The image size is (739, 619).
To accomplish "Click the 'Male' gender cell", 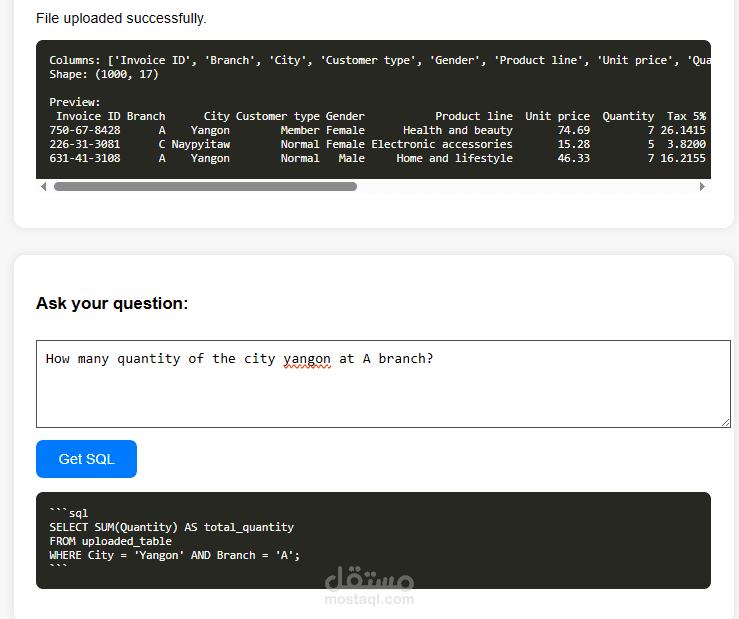I will pos(352,158).
